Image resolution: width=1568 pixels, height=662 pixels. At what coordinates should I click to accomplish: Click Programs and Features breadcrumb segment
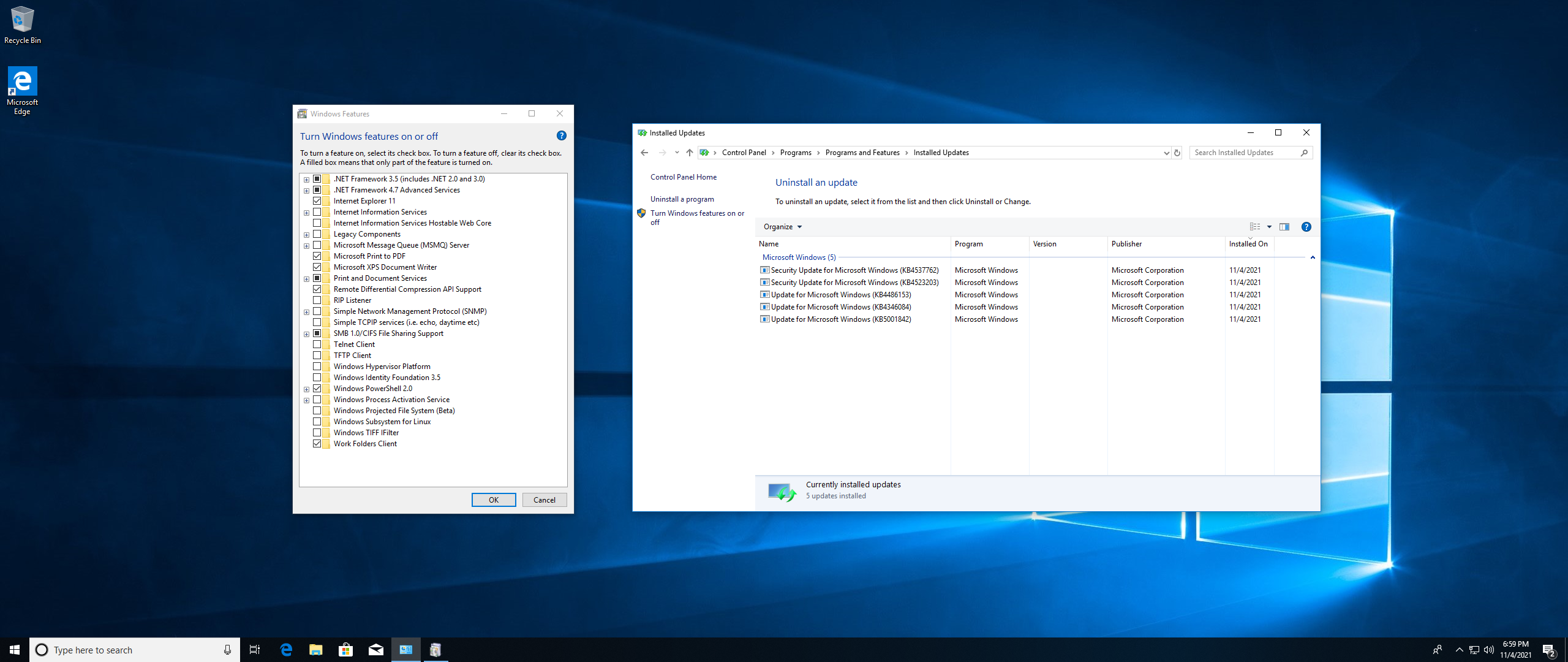click(862, 153)
